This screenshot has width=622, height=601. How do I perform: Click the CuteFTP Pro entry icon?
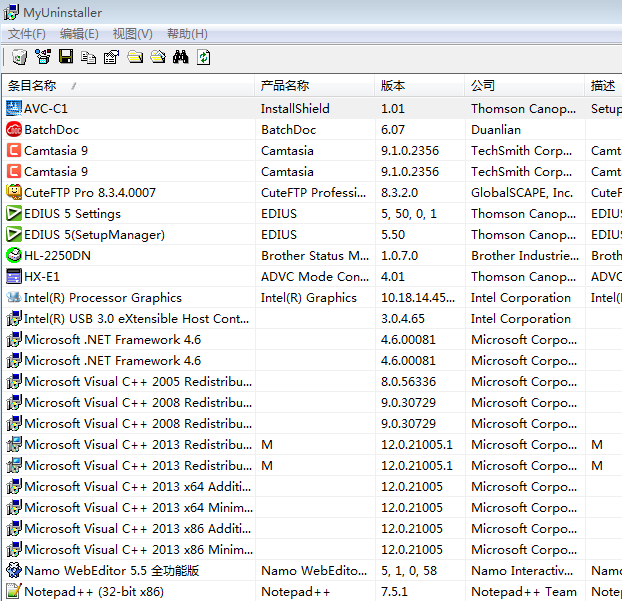click(x=14, y=192)
